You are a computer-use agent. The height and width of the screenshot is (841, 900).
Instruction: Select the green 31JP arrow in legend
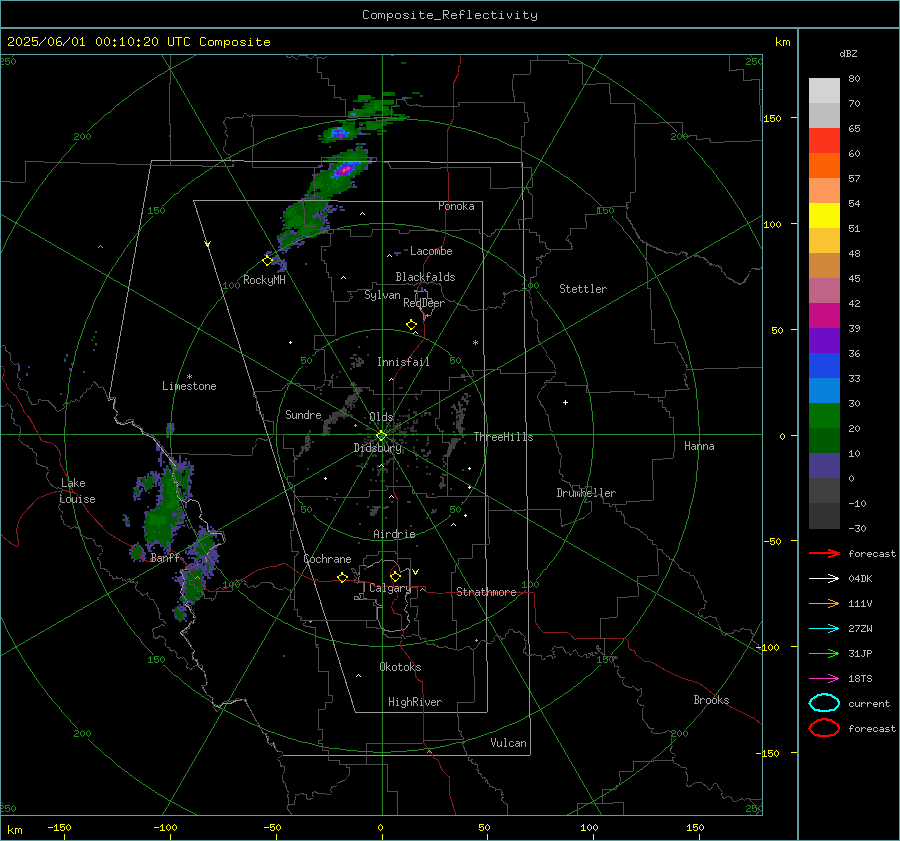coord(824,653)
